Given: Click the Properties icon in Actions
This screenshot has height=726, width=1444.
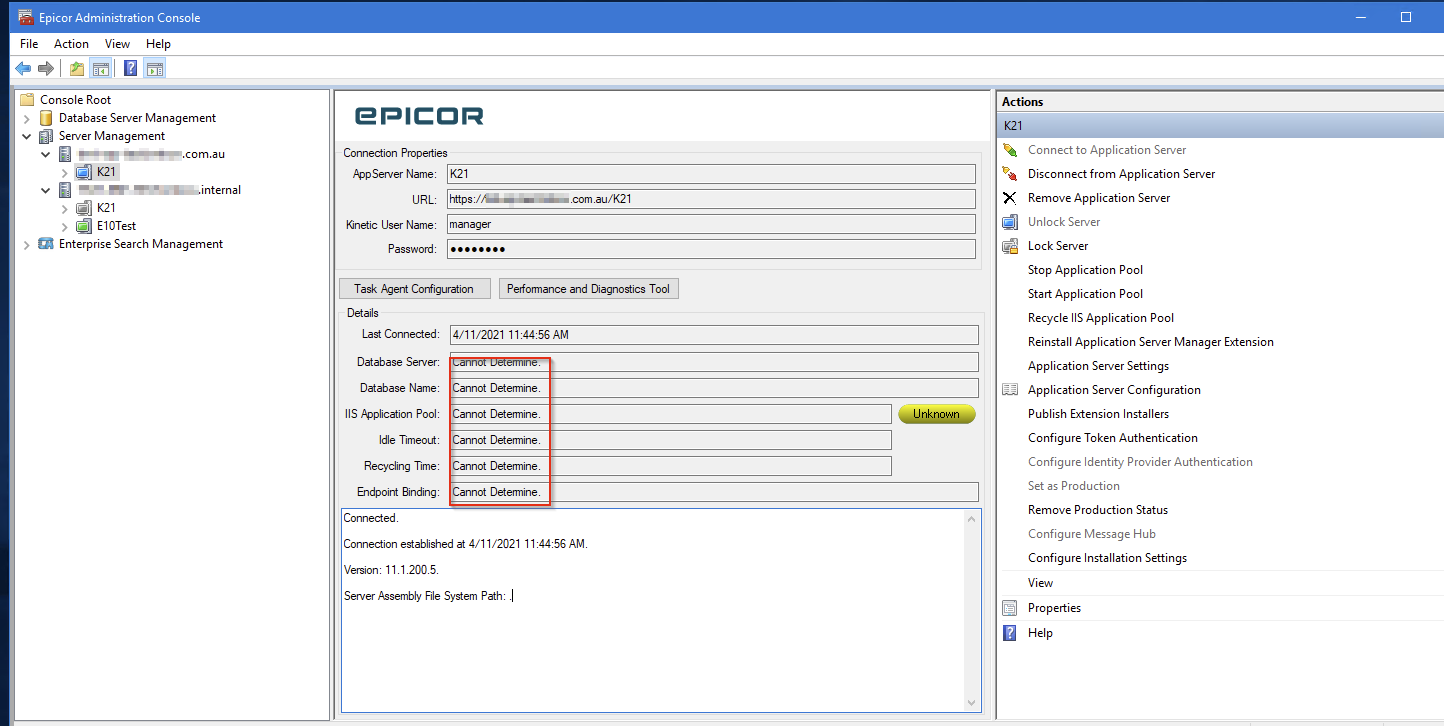Looking at the screenshot, I should click(x=1010, y=608).
